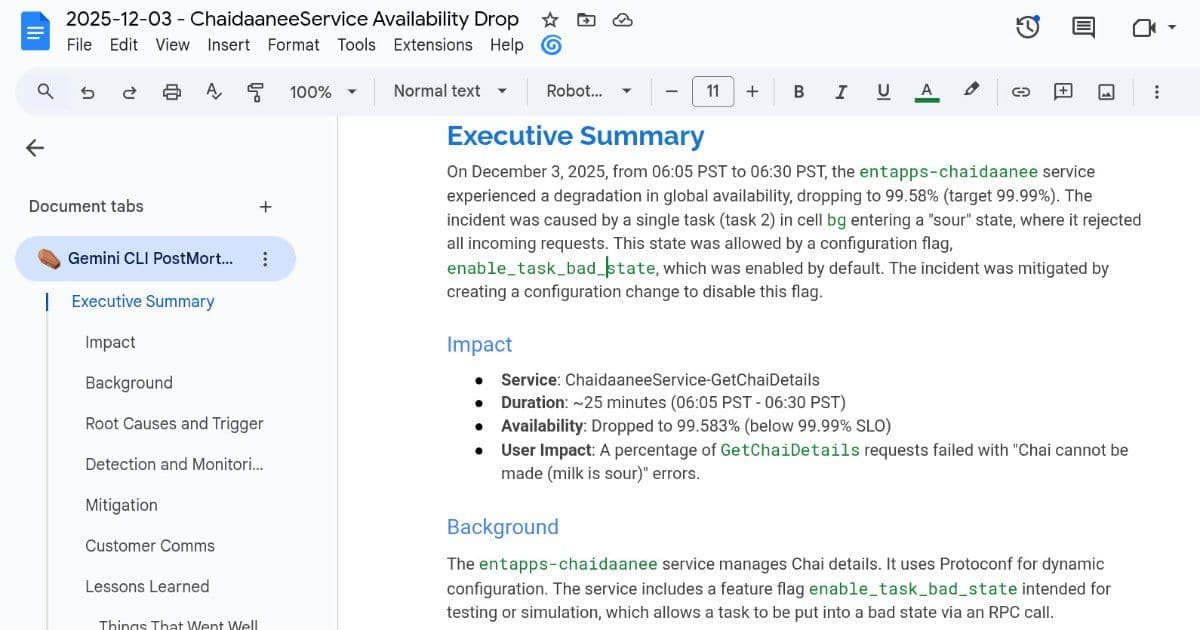The width and height of the screenshot is (1200, 630).
Task: Insert an image using the toolbar icon
Action: (x=1105, y=91)
